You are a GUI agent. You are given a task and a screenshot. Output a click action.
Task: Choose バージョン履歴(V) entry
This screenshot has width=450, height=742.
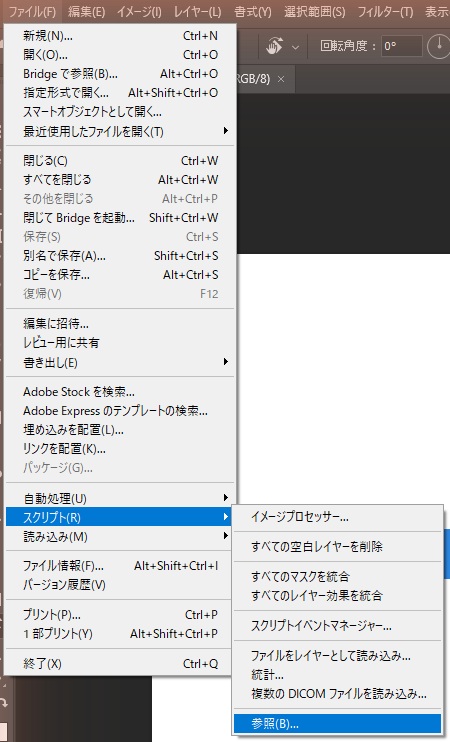point(118,585)
